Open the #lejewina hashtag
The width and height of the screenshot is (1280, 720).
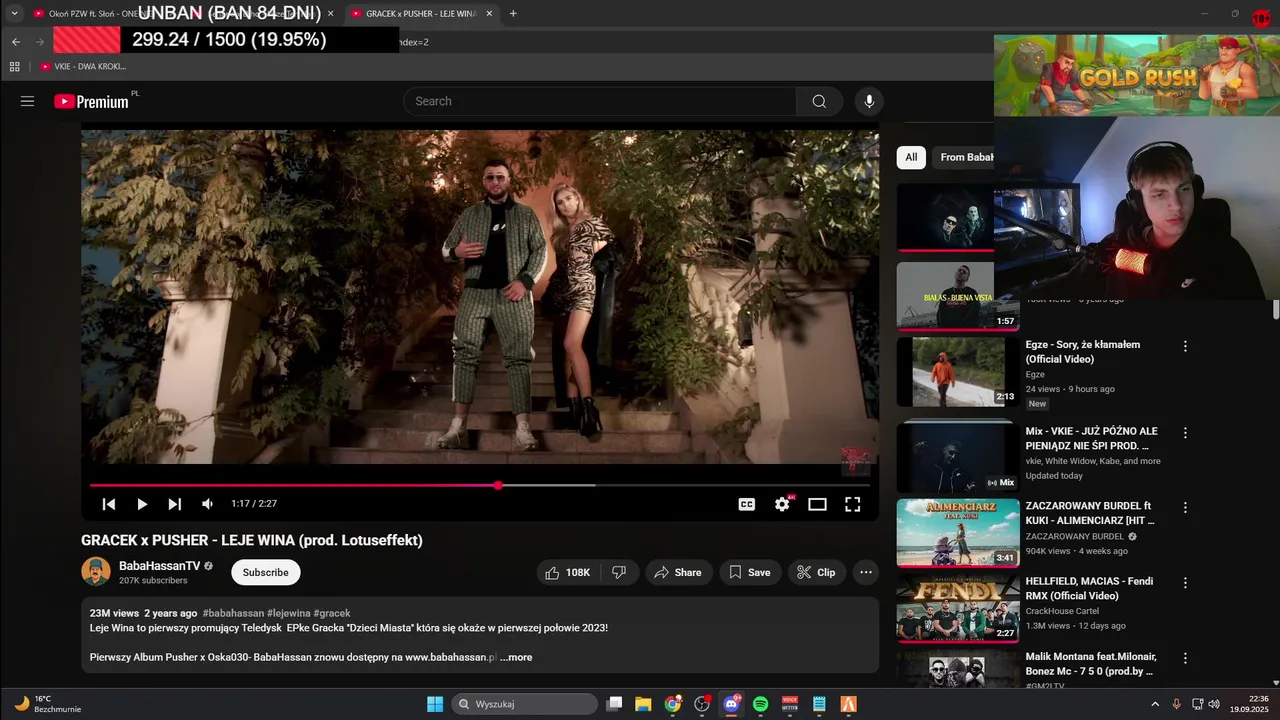point(289,613)
